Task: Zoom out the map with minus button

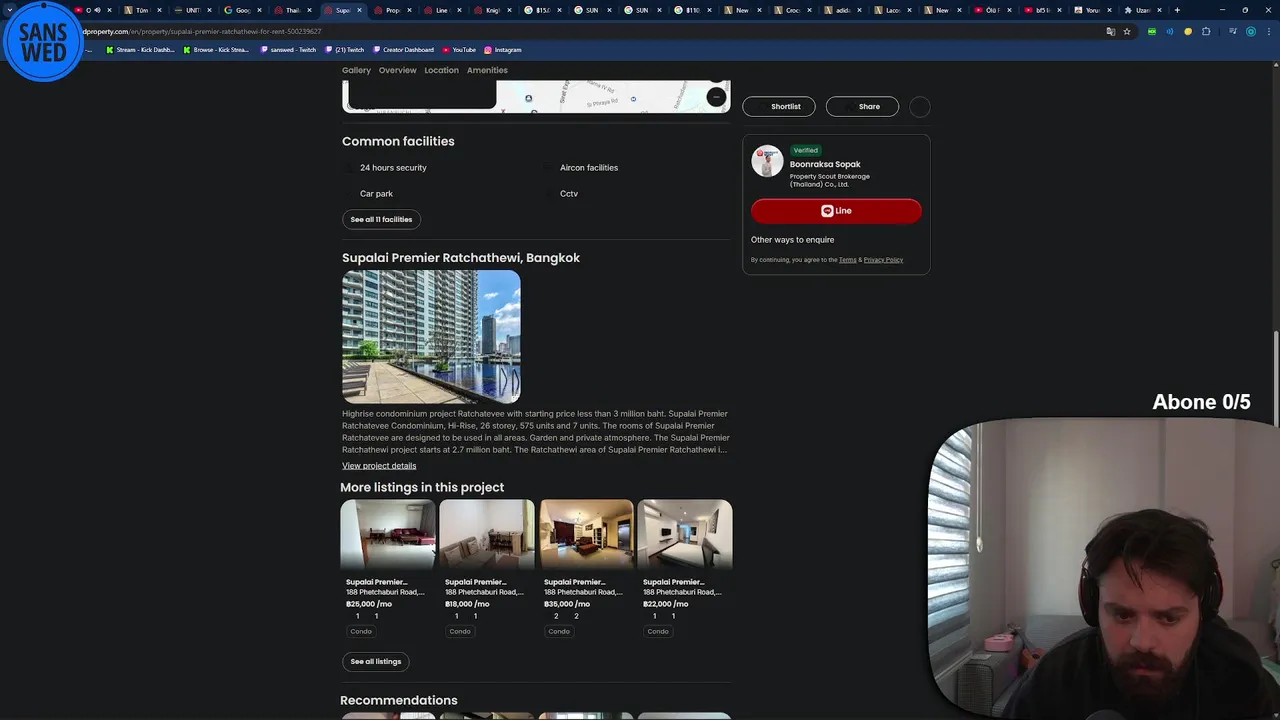Action: coord(716,97)
